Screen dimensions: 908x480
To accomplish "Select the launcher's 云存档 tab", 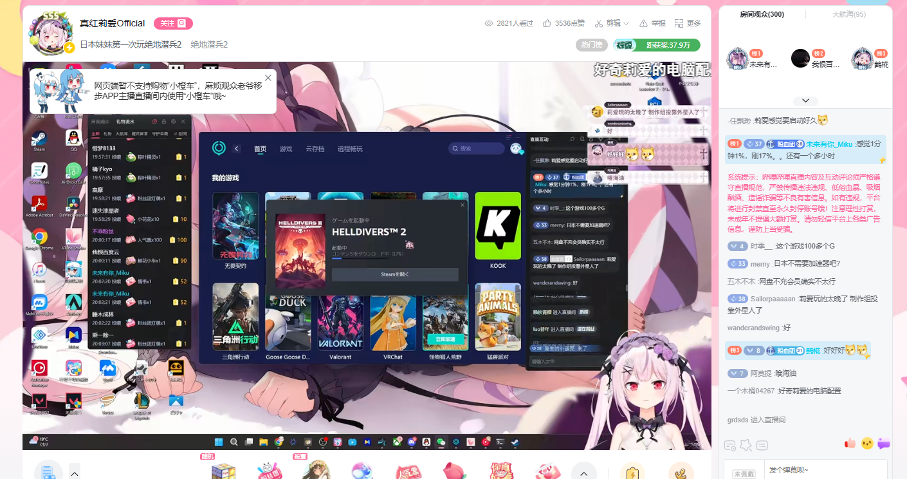I will point(314,149).
